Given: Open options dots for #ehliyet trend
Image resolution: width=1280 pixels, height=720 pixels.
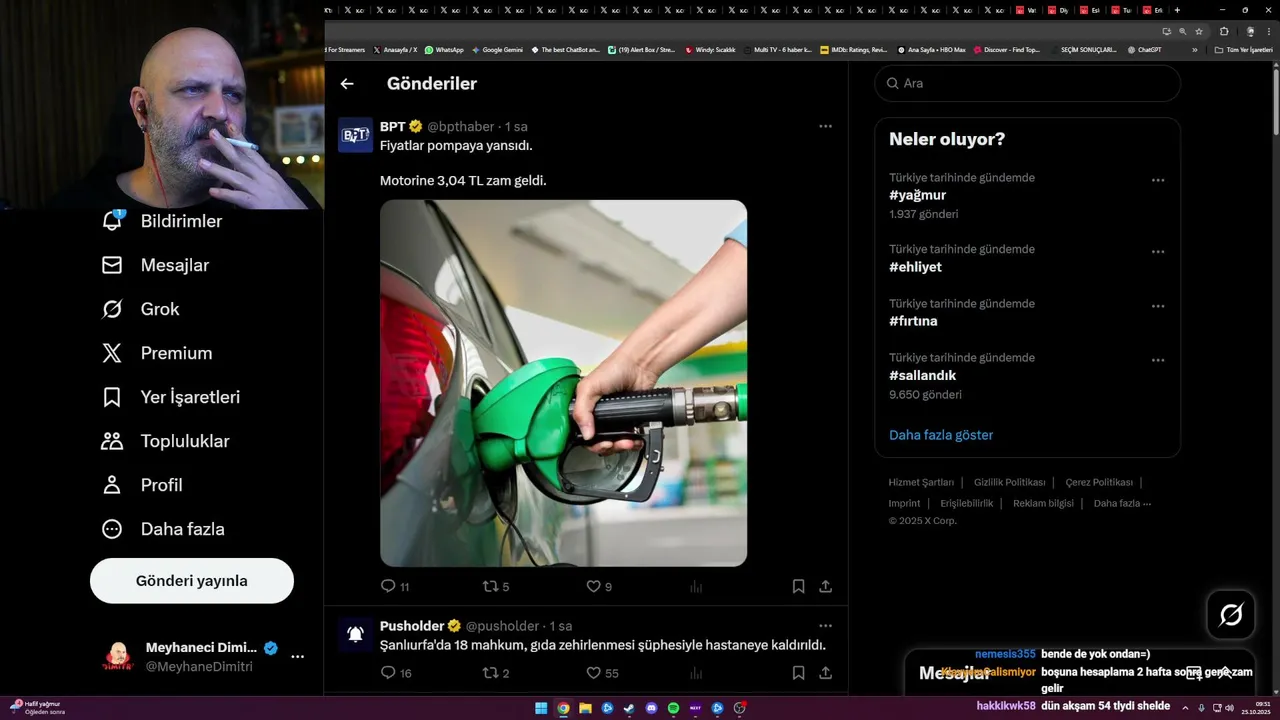Looking at the screenshot, I should [x=1158, y=252].
